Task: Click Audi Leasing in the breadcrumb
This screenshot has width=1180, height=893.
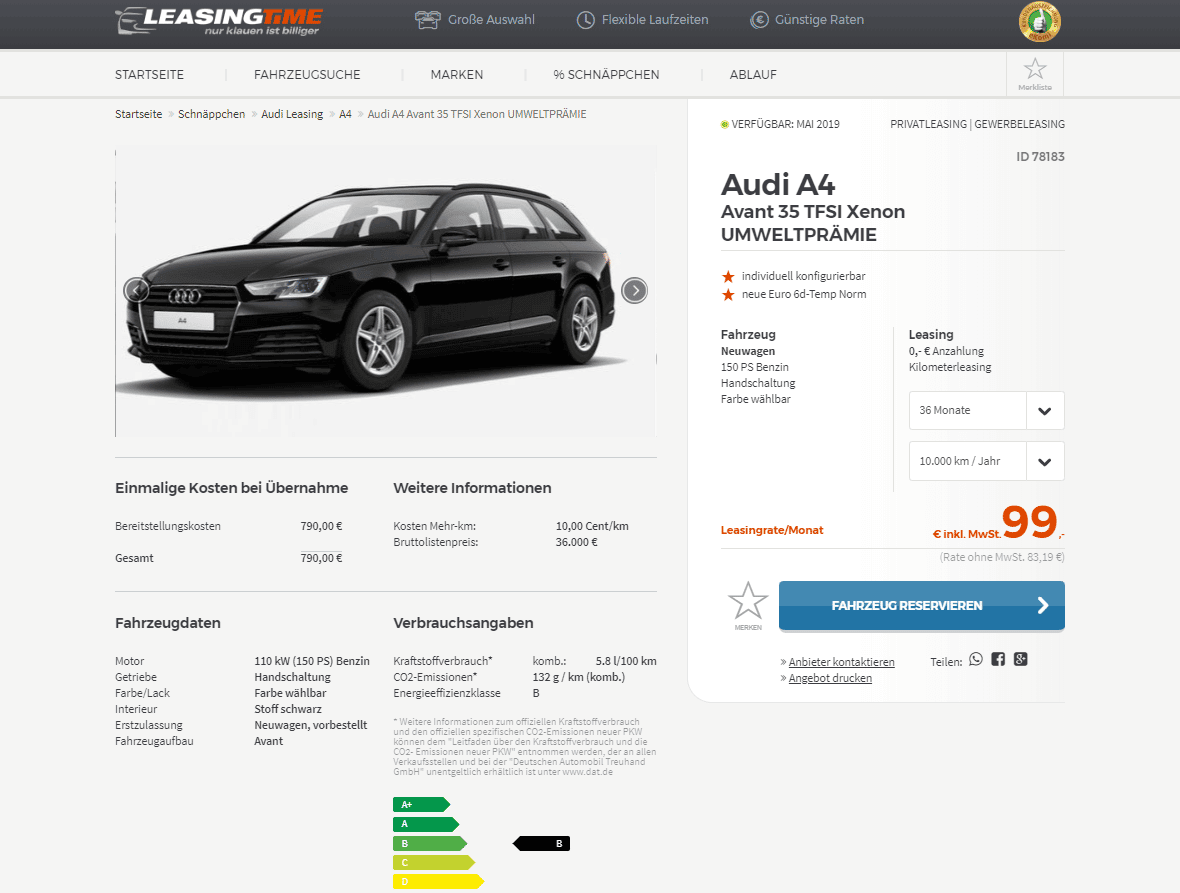Action: tap(292, 114)
